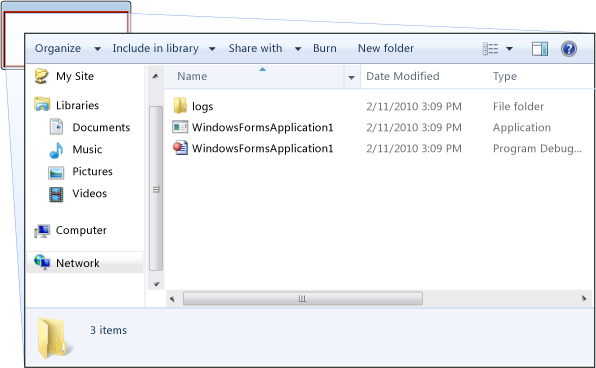The height and width of the screenshot is (368, 596).
Task: Expand the Include in library arrow
Action: pyautogui.click(x=212, y=49)
